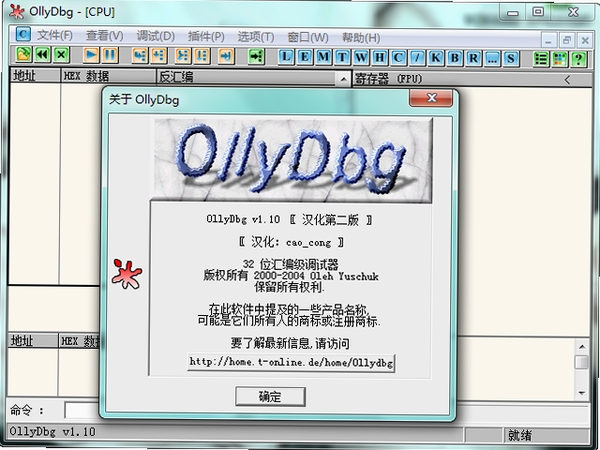The height and width of the screenshot is (450, 600).
Task: Open Run trace with ellipsis button
Action: pyautogui.click(x=492, y=58)
